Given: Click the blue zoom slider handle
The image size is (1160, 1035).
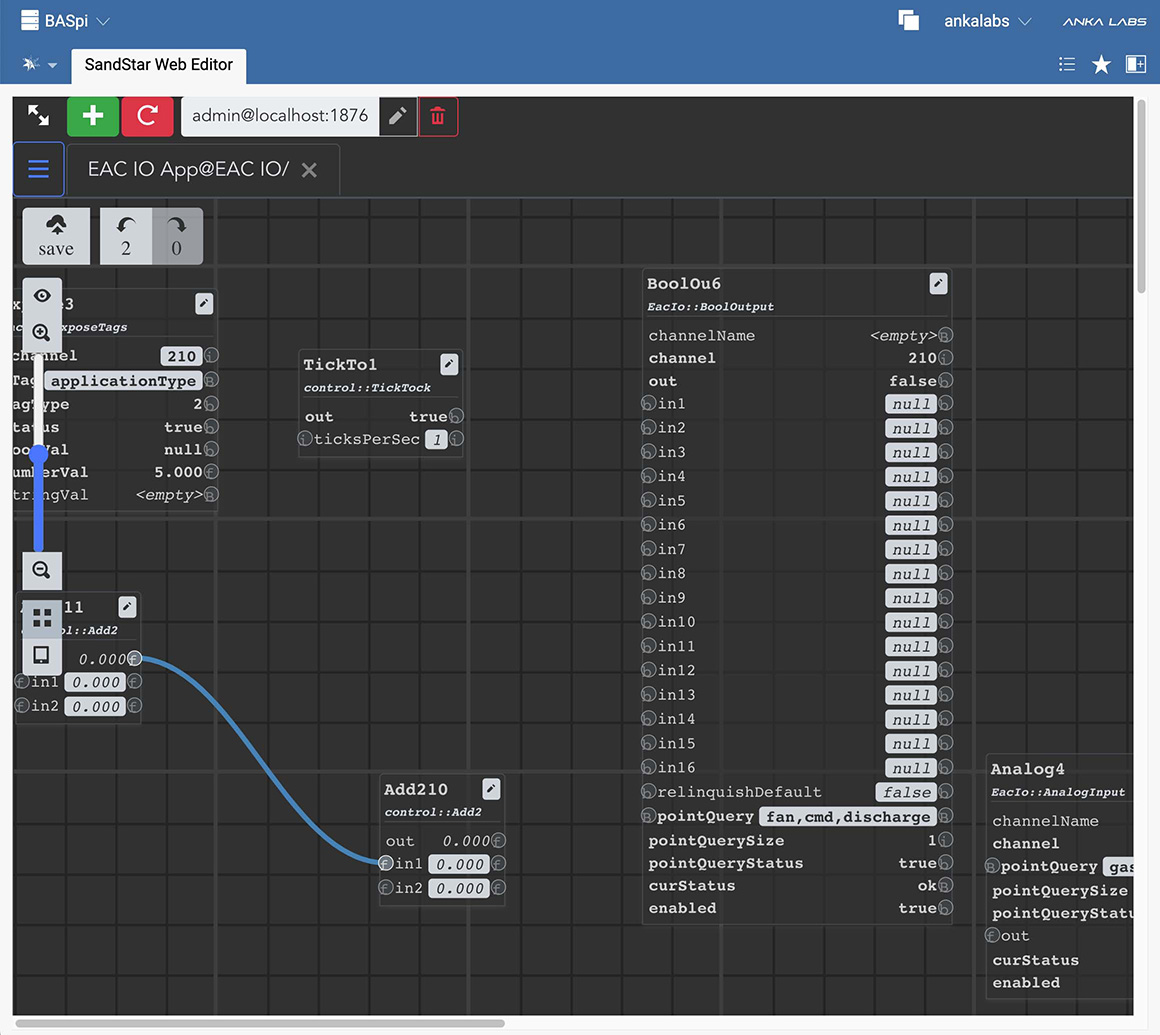Looking at the screenshot, I should coord(39,455).
